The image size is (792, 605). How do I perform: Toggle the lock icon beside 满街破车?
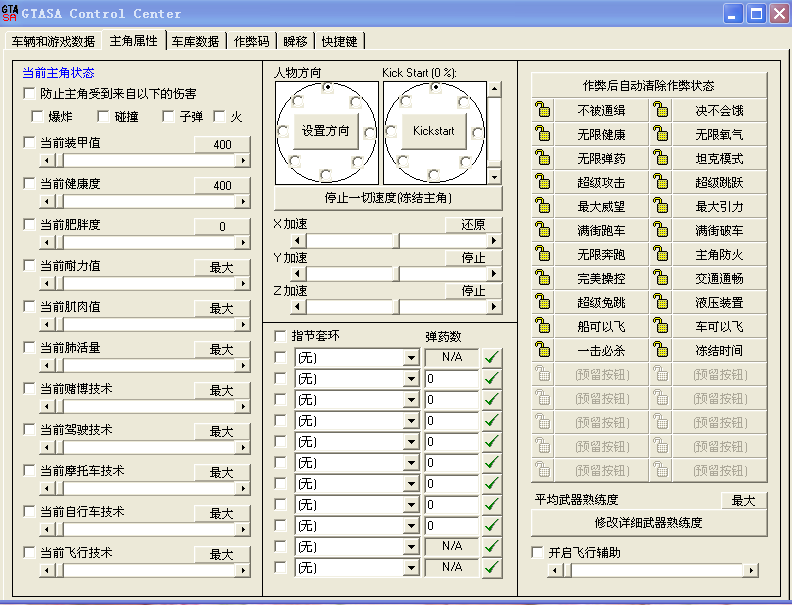[661, 230]
